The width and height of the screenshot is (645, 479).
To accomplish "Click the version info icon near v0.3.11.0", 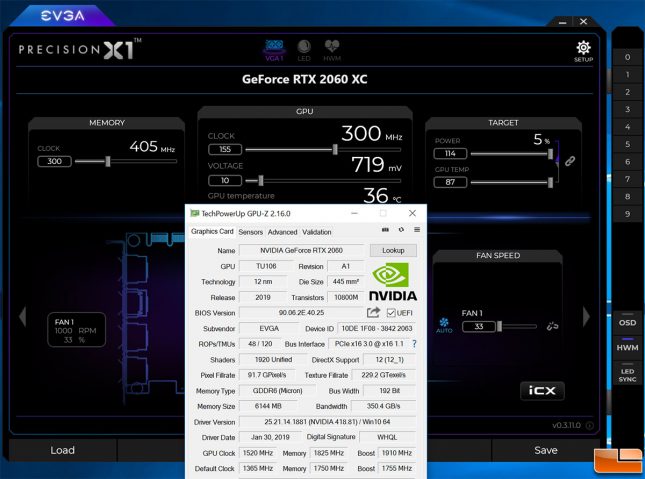I will [589, 426].
